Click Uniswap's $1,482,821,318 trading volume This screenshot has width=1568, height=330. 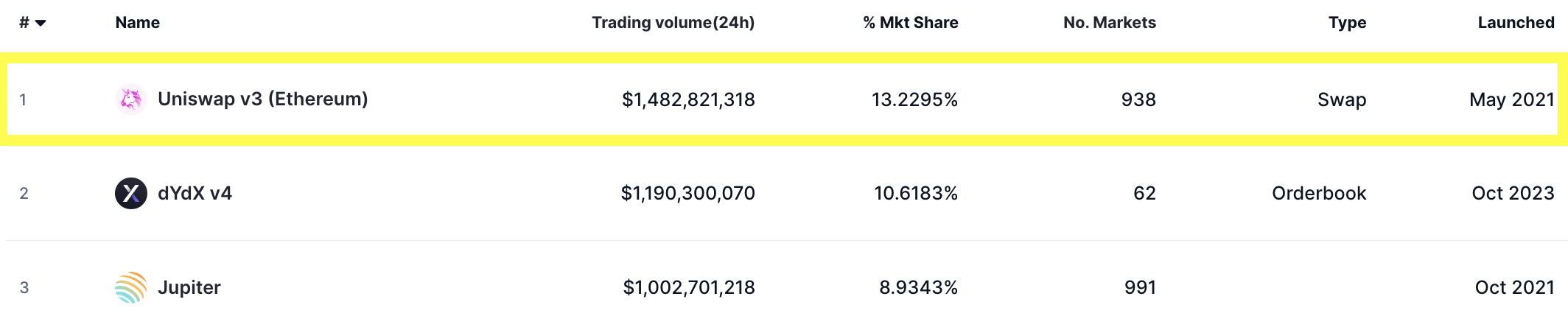[688, 99]
